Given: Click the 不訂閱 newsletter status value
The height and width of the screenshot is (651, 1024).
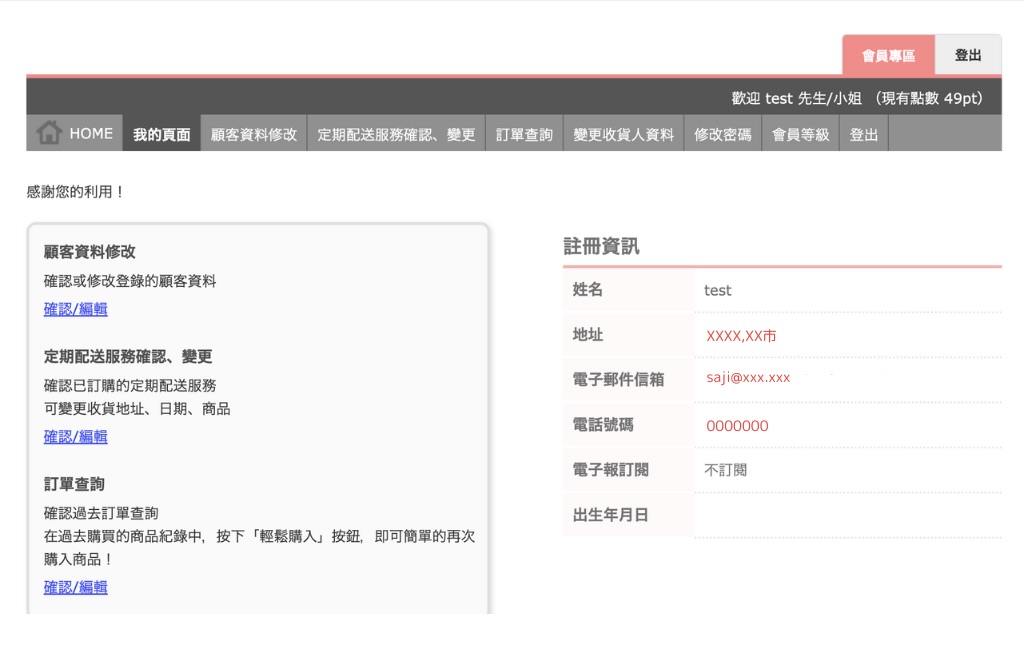Looking at the screenshot, I should 725,470.
